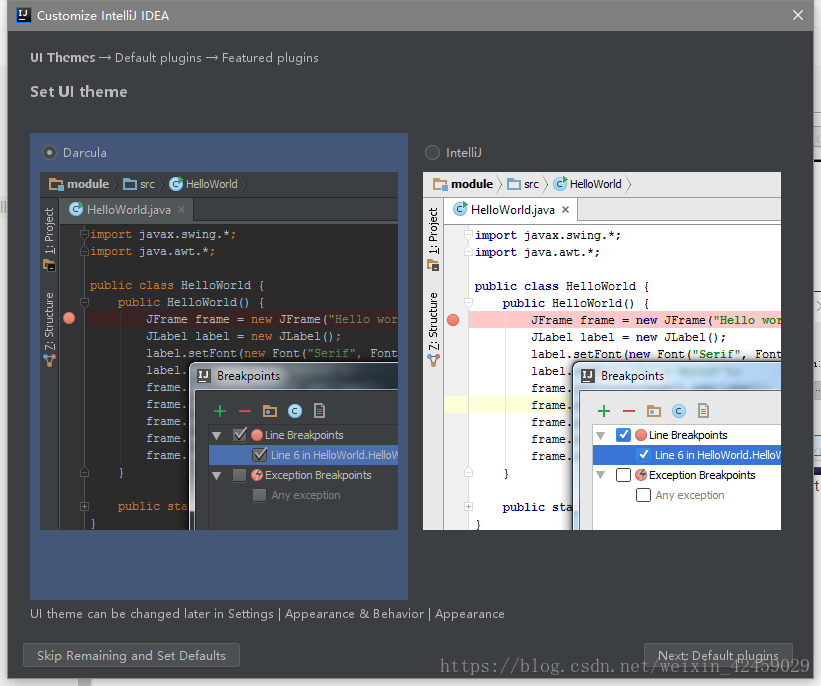Expand folded 'public sta' method in IntelliJ gutter
Image resolution: width=821 pixels, height=686 pixels.
click(x=469, y=506)
